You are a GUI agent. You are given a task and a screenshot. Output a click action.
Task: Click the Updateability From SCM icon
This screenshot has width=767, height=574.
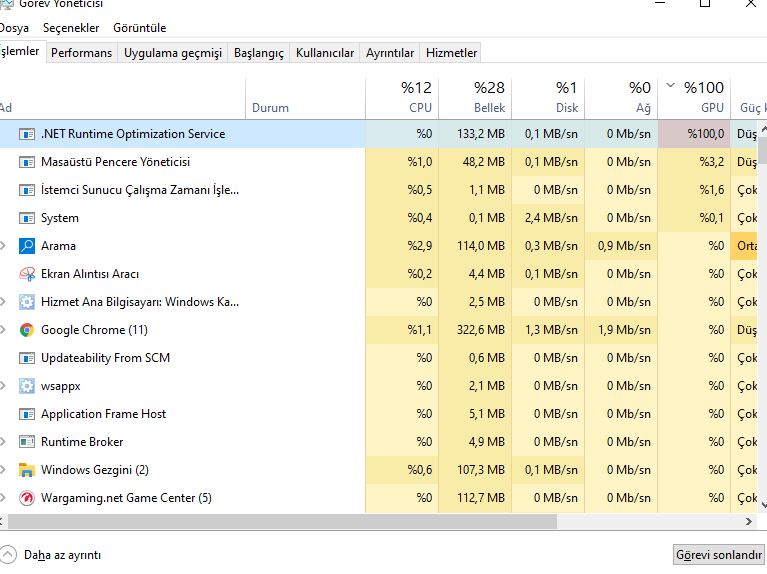coord(26,358)
